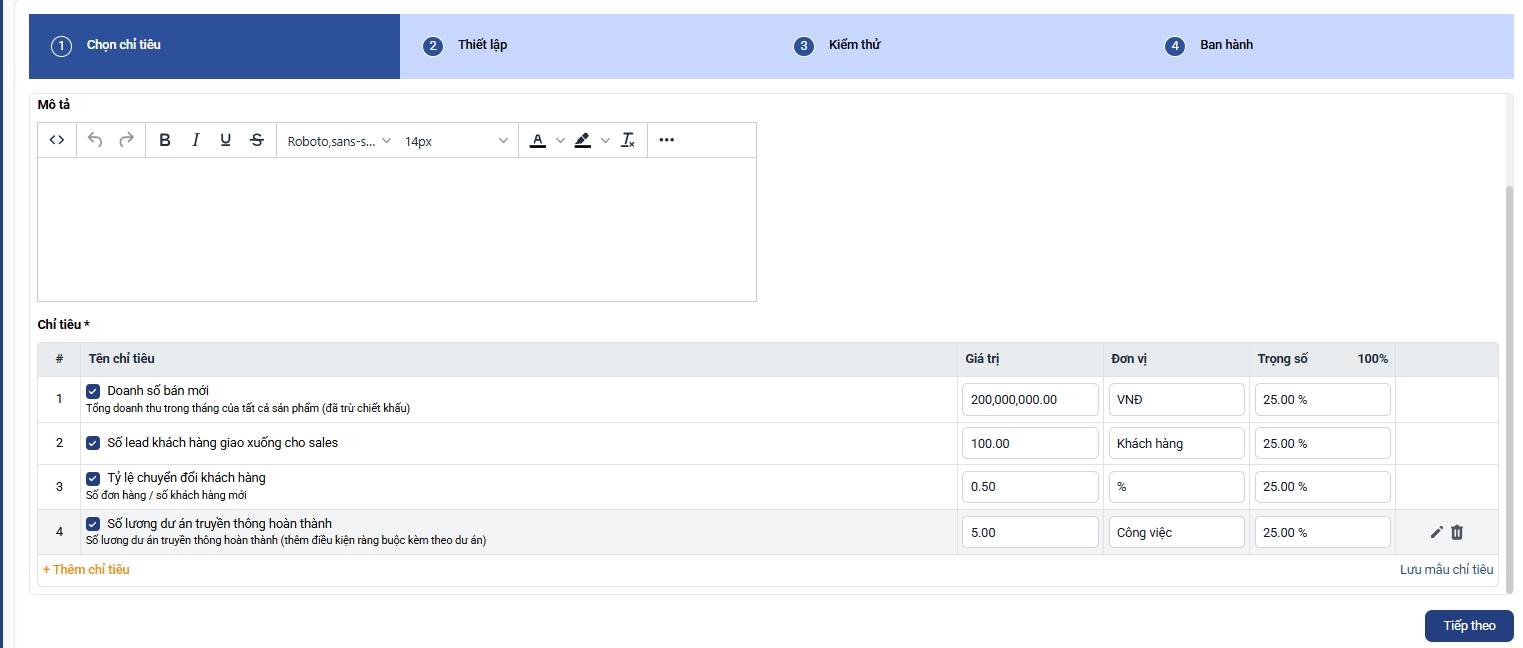This screenshot has width=1523, height=648.
Task: Delete row 4 using the trash icon
Action: click(1457, 533)
